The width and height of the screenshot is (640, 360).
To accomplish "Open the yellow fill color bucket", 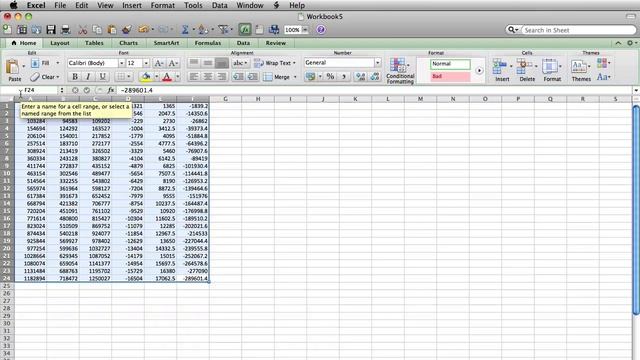I will (x=146, y=77).
